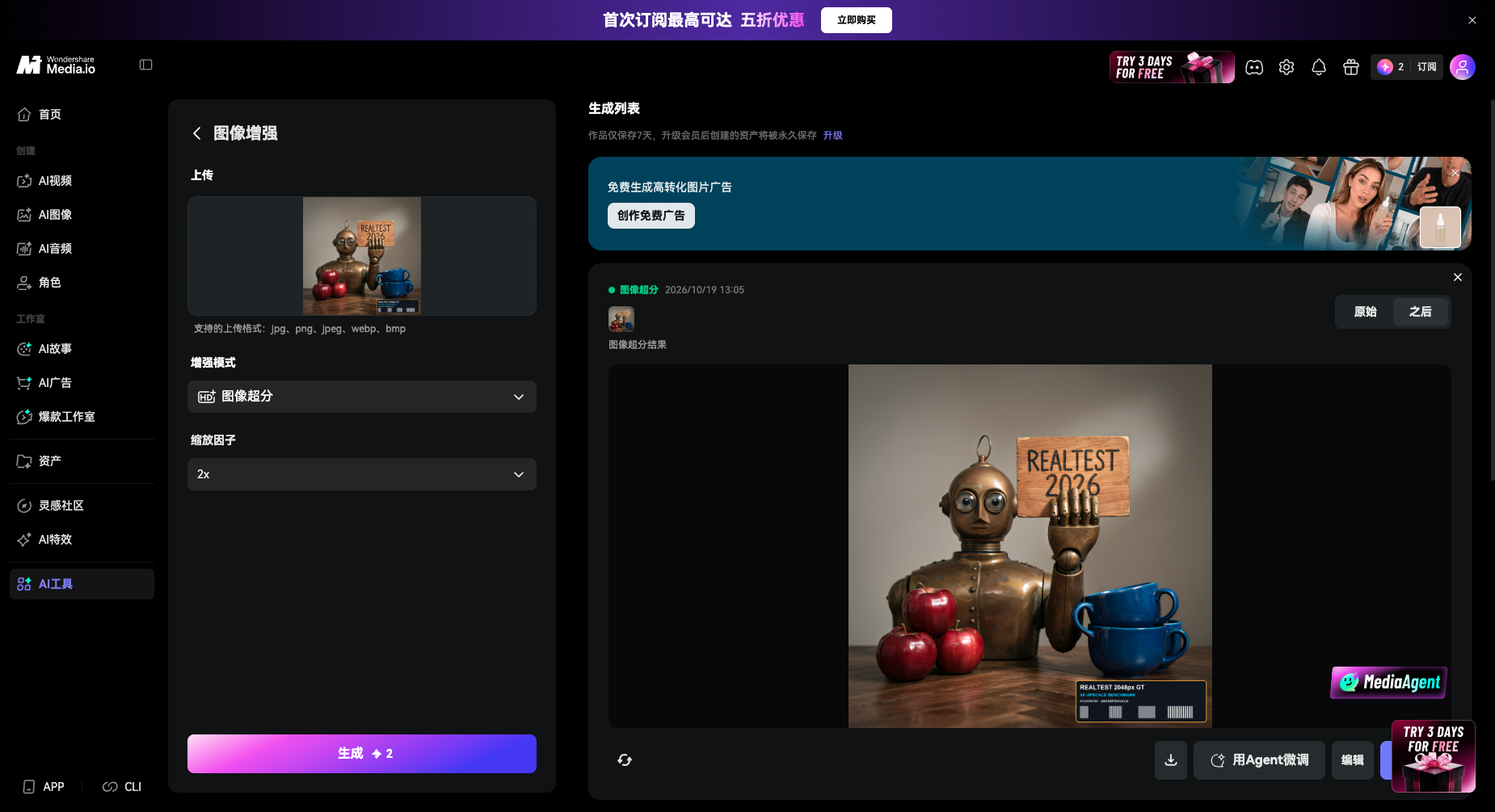This screenshot has width=1495, height=812.
Task: Click the uploaded robot image thumbnail
Action: click(x=362, y=256)
